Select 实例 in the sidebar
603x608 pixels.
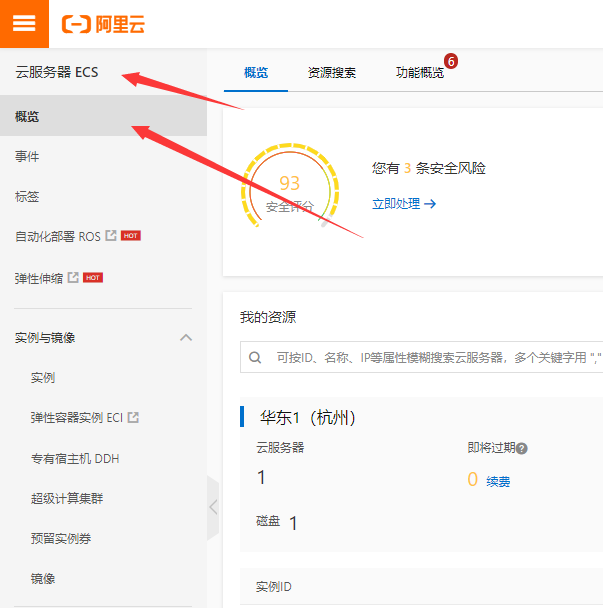(x=43, y=378)
